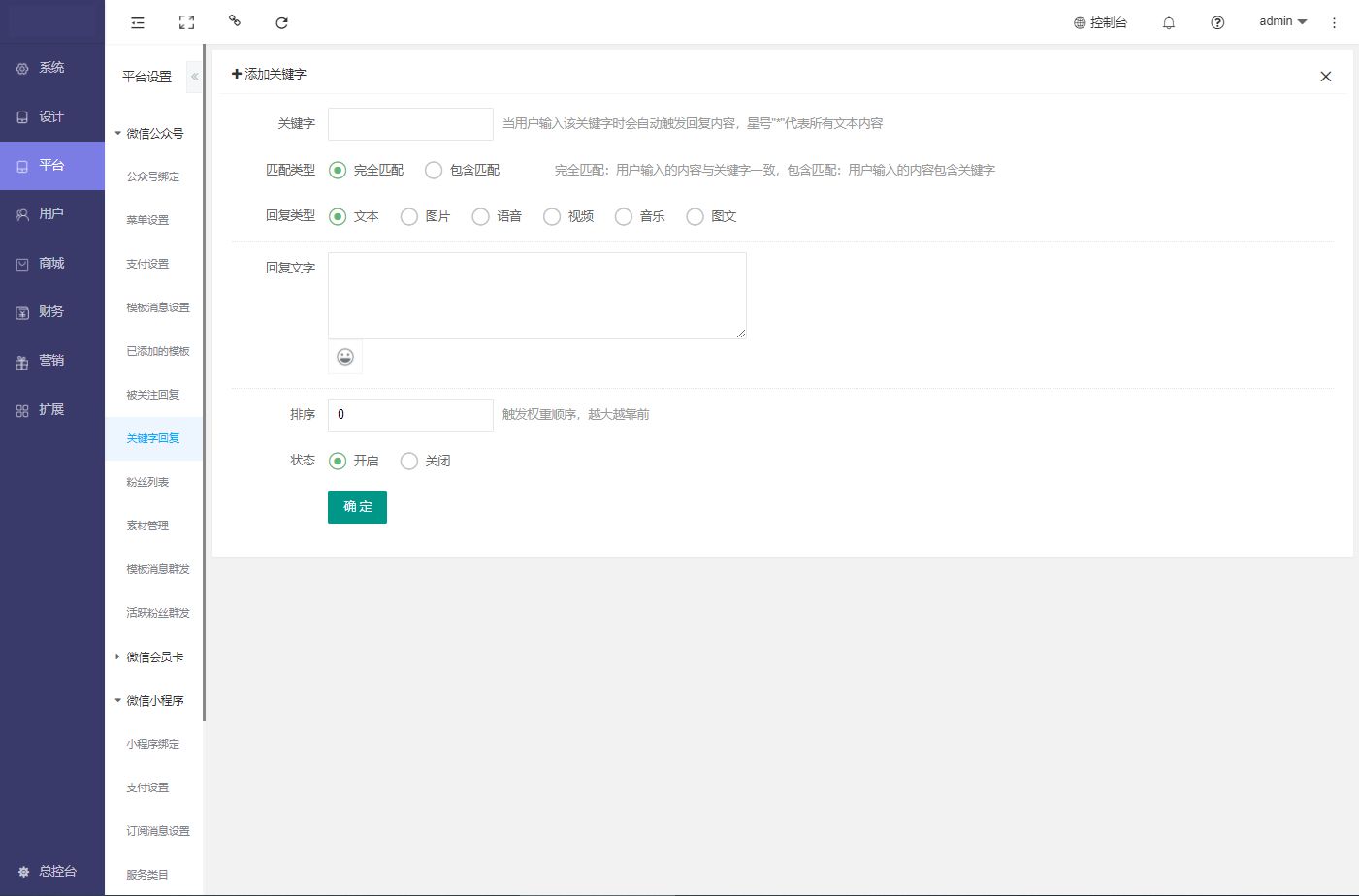Viewport: 1359px width, 896px height.
Task: Close the 添加关键字 dialog
Action: click(x=1325, y=77)
